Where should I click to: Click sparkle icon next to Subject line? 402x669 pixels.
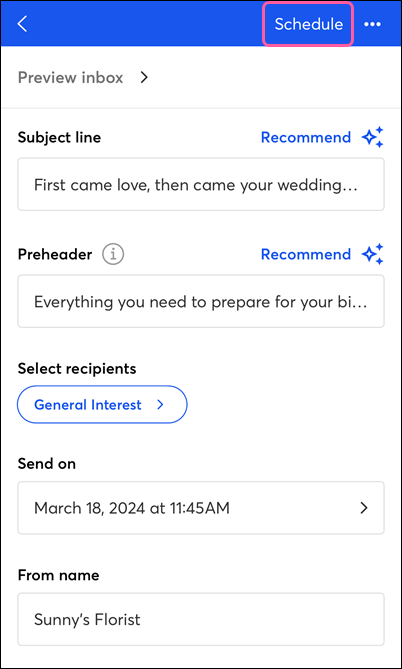click(373, 137)
